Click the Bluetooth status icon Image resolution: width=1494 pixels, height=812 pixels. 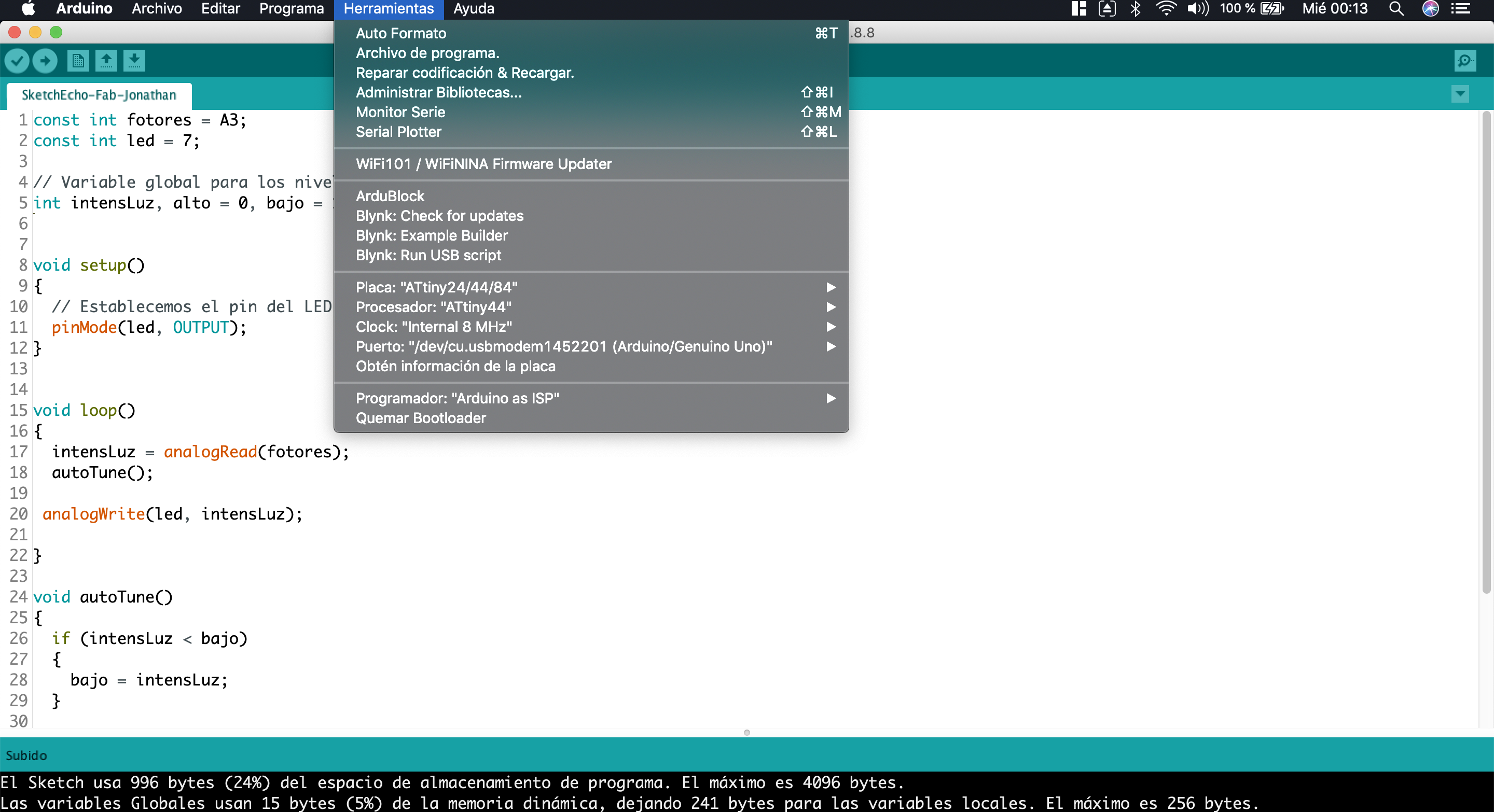[x=1136, y=9]
